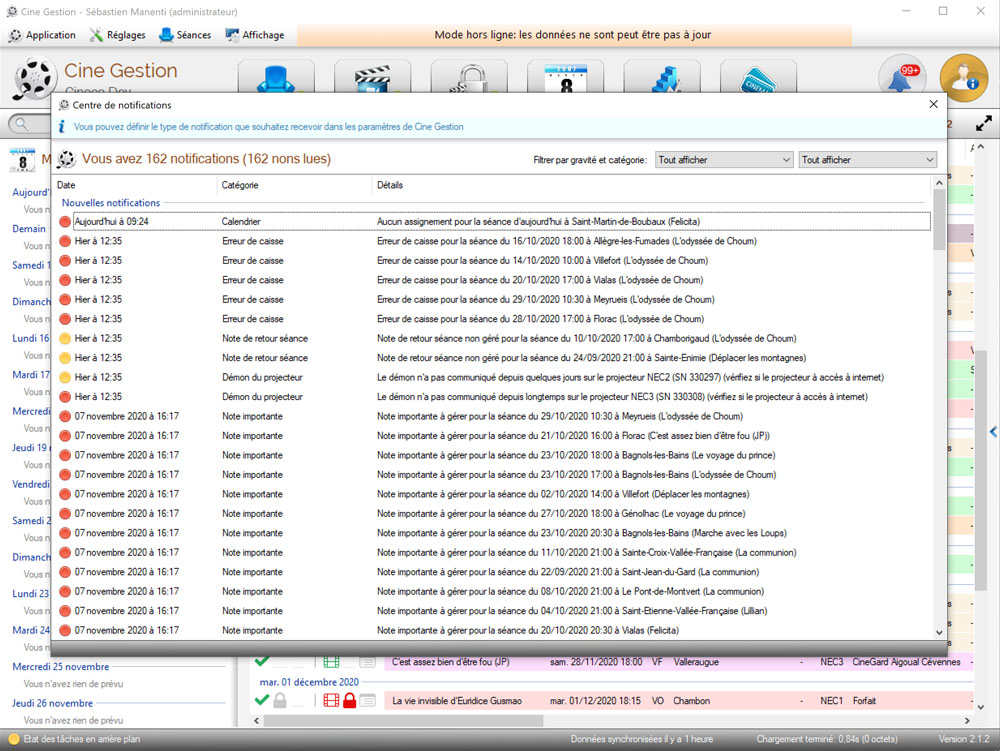Click the notification bell with 99+ badge
Screen dimensions: 1000x751
pos(902,77)
